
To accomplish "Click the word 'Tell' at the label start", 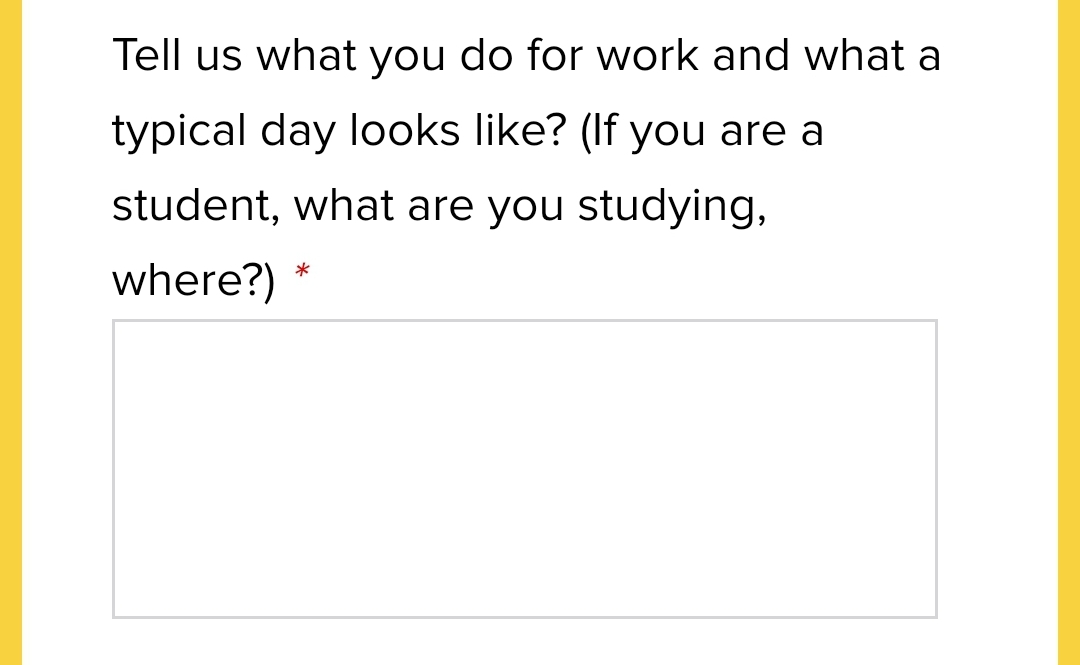I will [147, 55].
